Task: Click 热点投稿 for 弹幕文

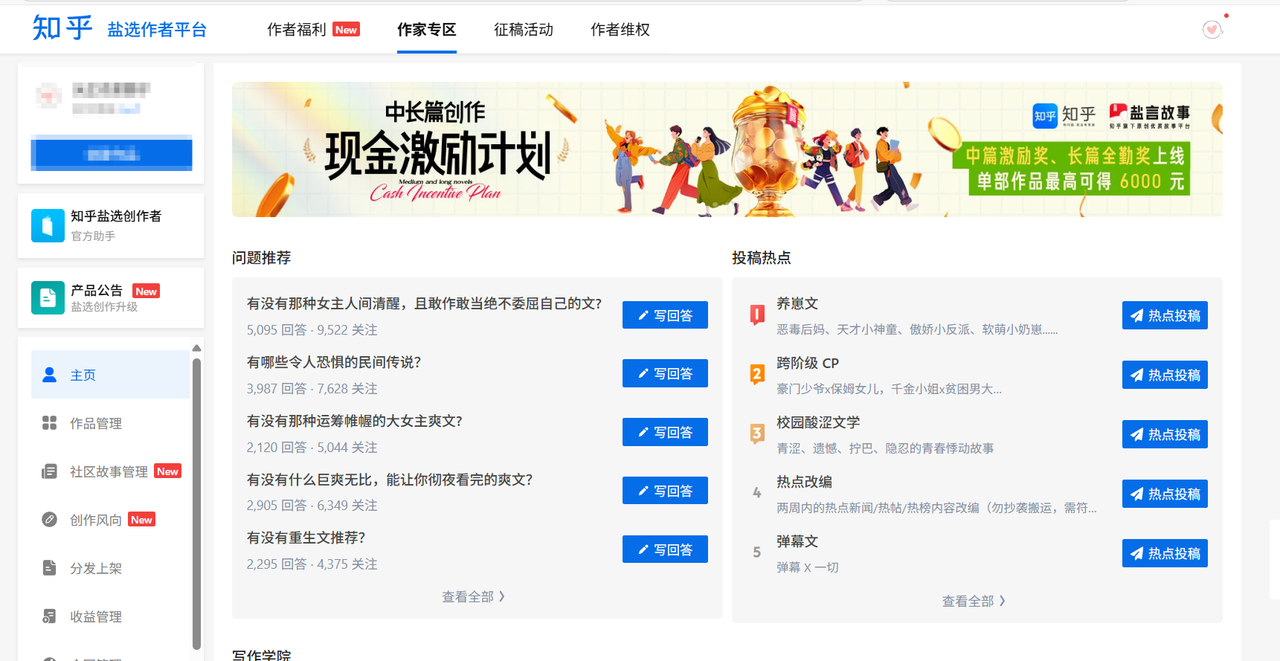Action: coord(1165,553)
